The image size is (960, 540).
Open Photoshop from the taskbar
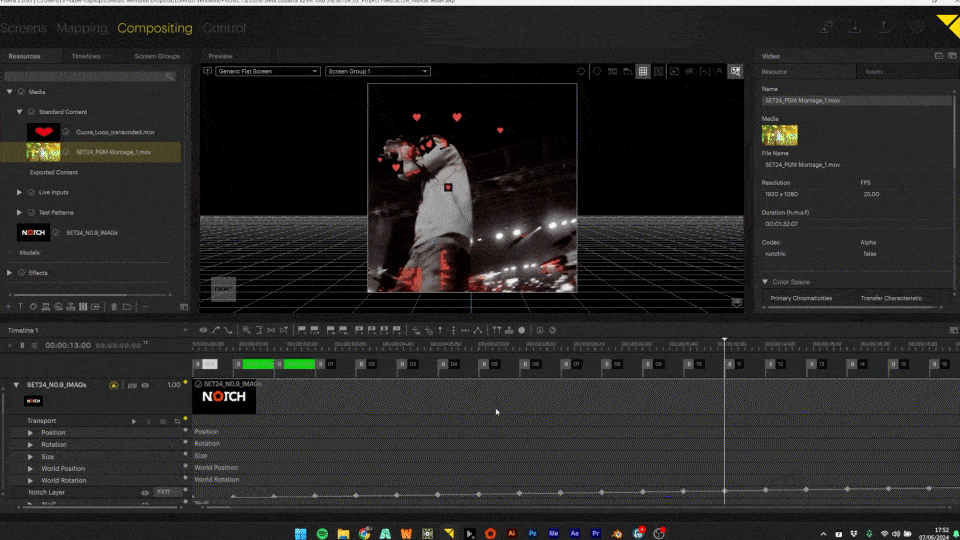click(x=533, y=534)
